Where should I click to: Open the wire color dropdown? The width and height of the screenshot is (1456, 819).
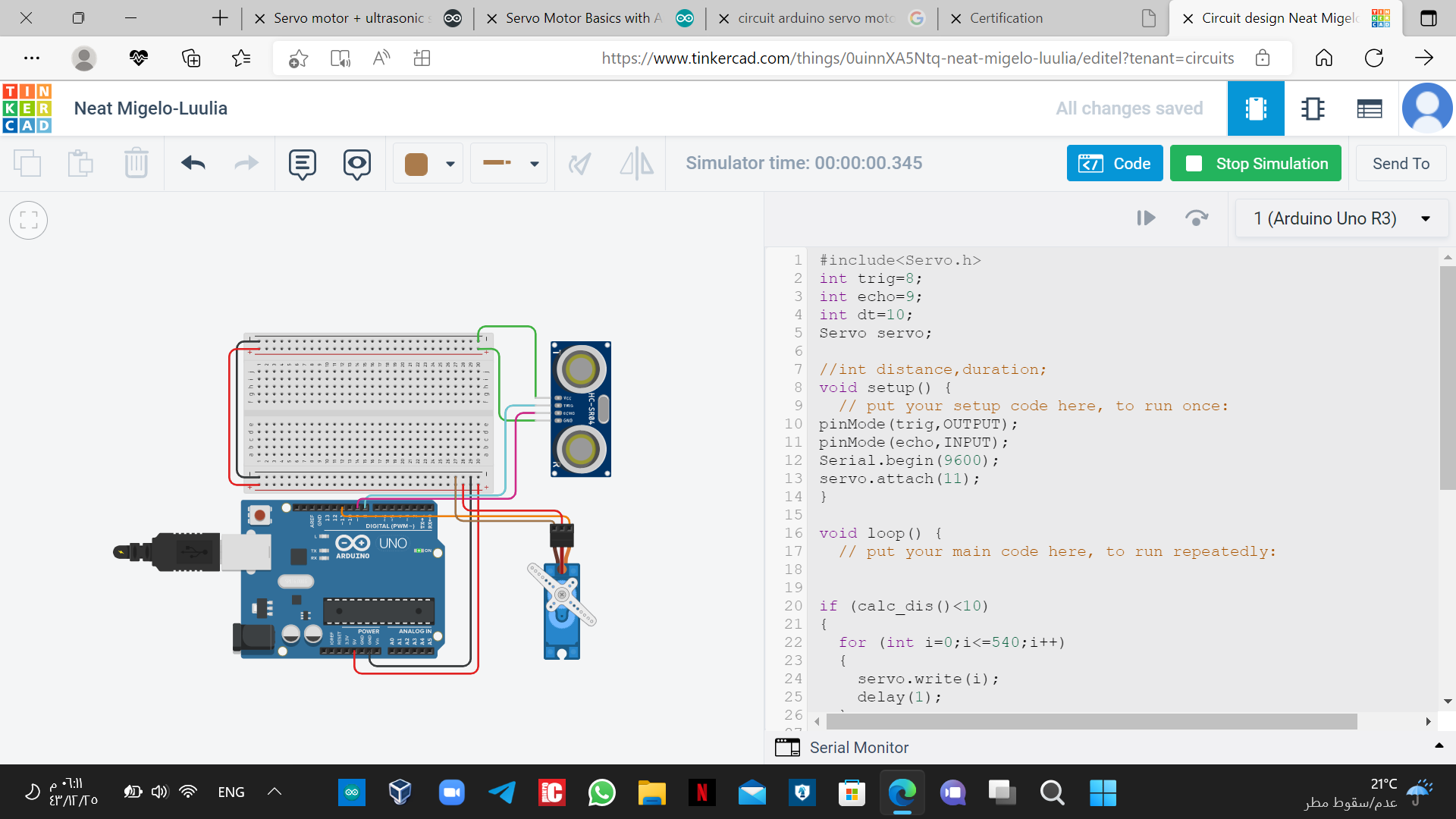coord(450,163)
